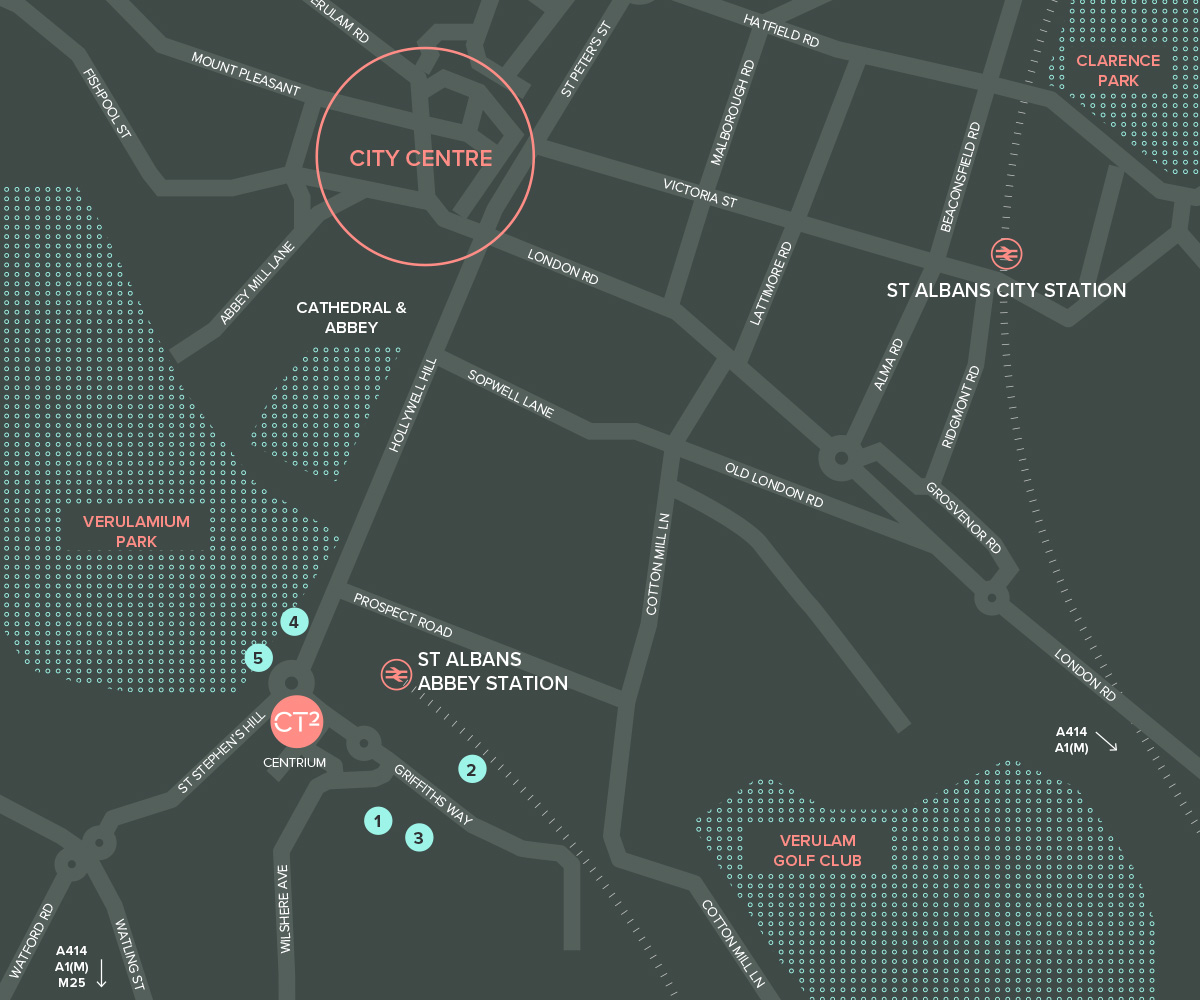This screenshot has width=1200, height=1000.
Task: Click the St Albans Abbey Station rail icon
Action: pos(396,675)
